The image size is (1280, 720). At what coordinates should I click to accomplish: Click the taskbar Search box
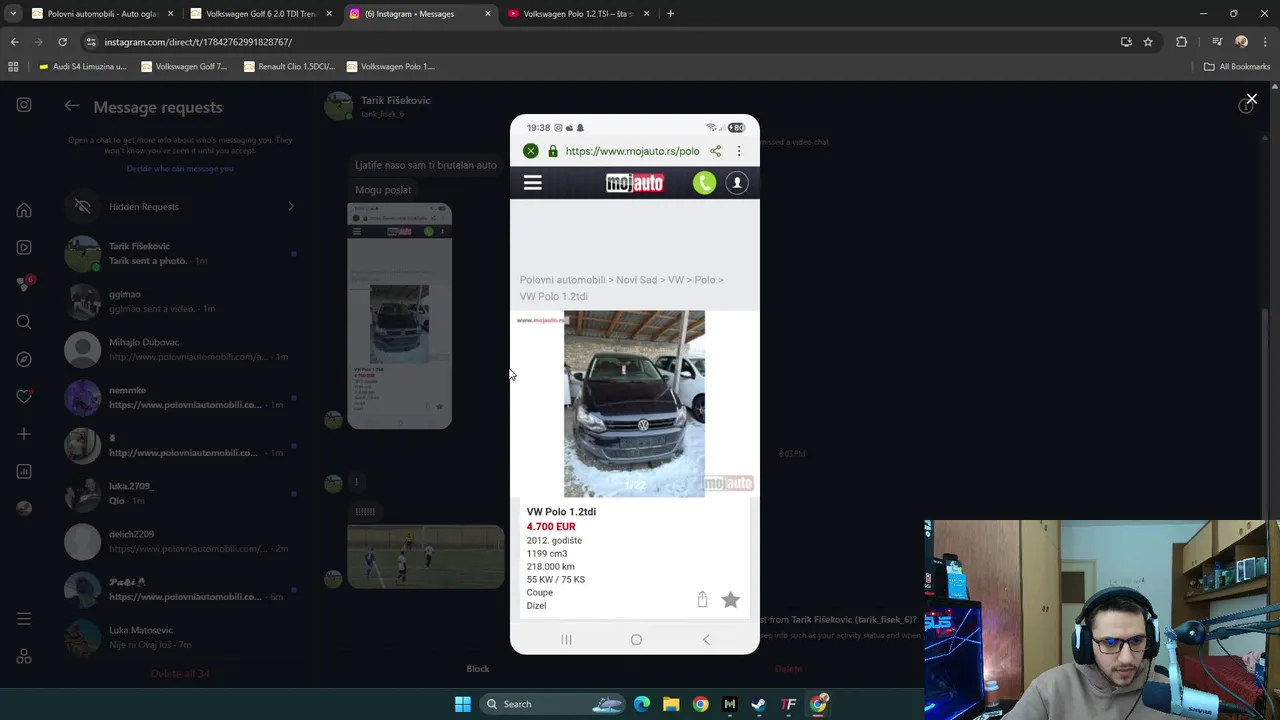[x=550, y=704]
